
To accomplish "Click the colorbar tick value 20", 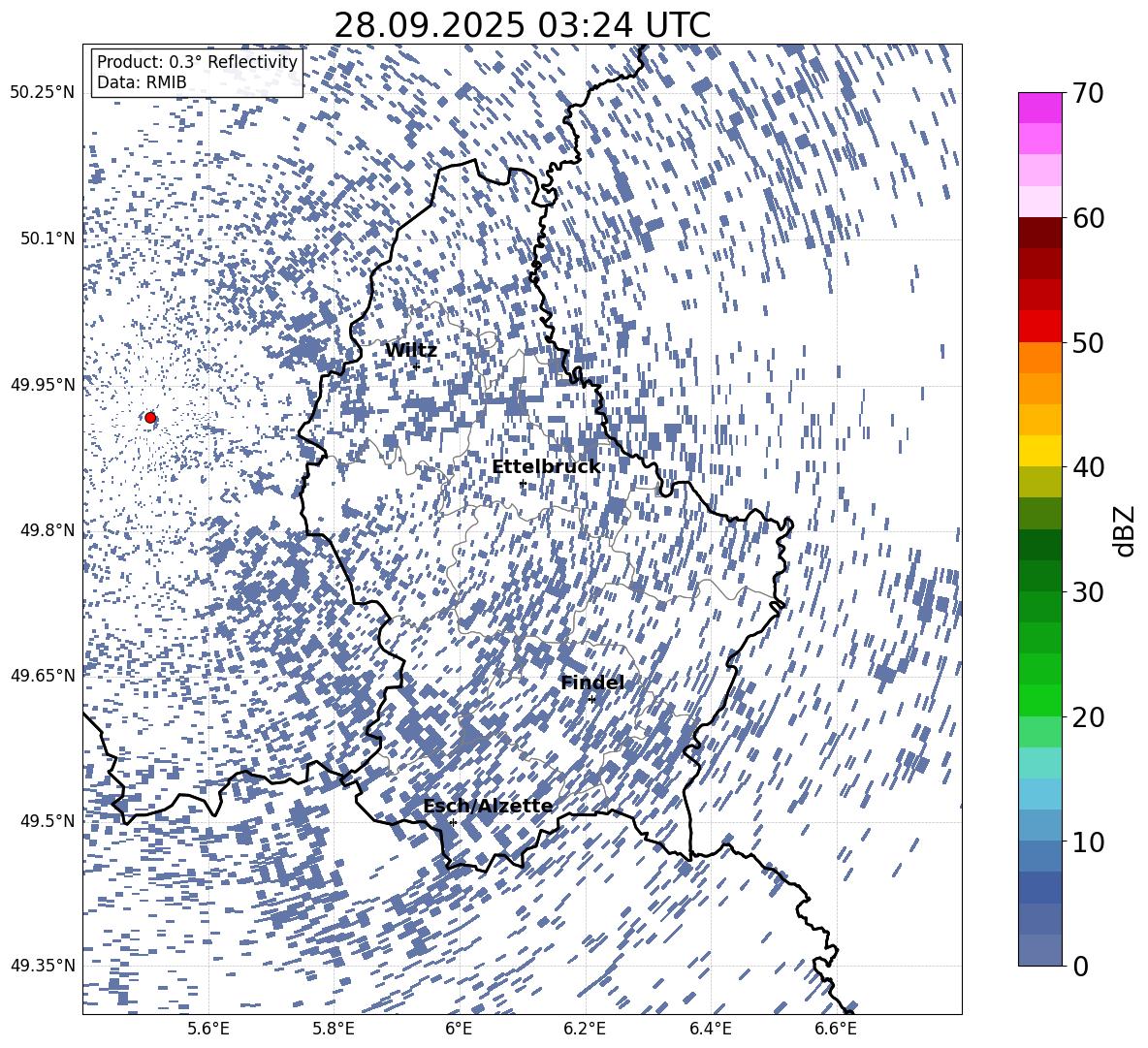I will pyautogui.click(x=1087, y=717).
